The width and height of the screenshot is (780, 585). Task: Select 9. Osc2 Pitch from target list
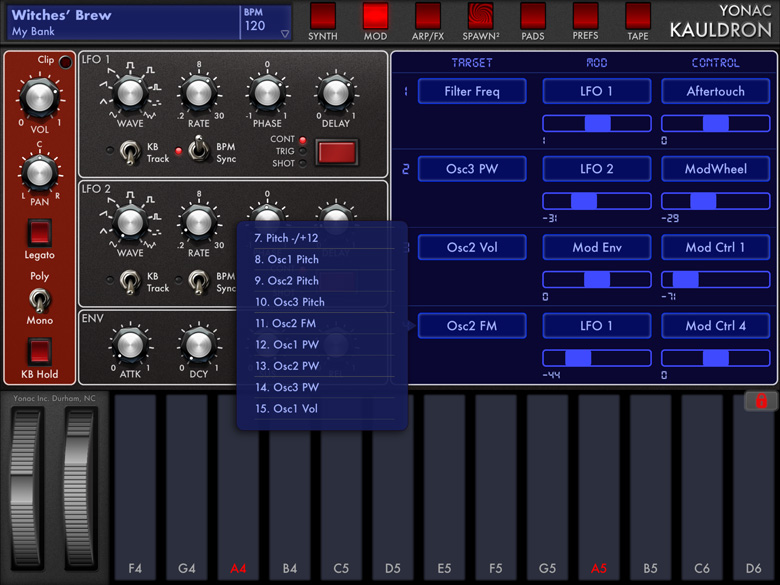point(323,281)
